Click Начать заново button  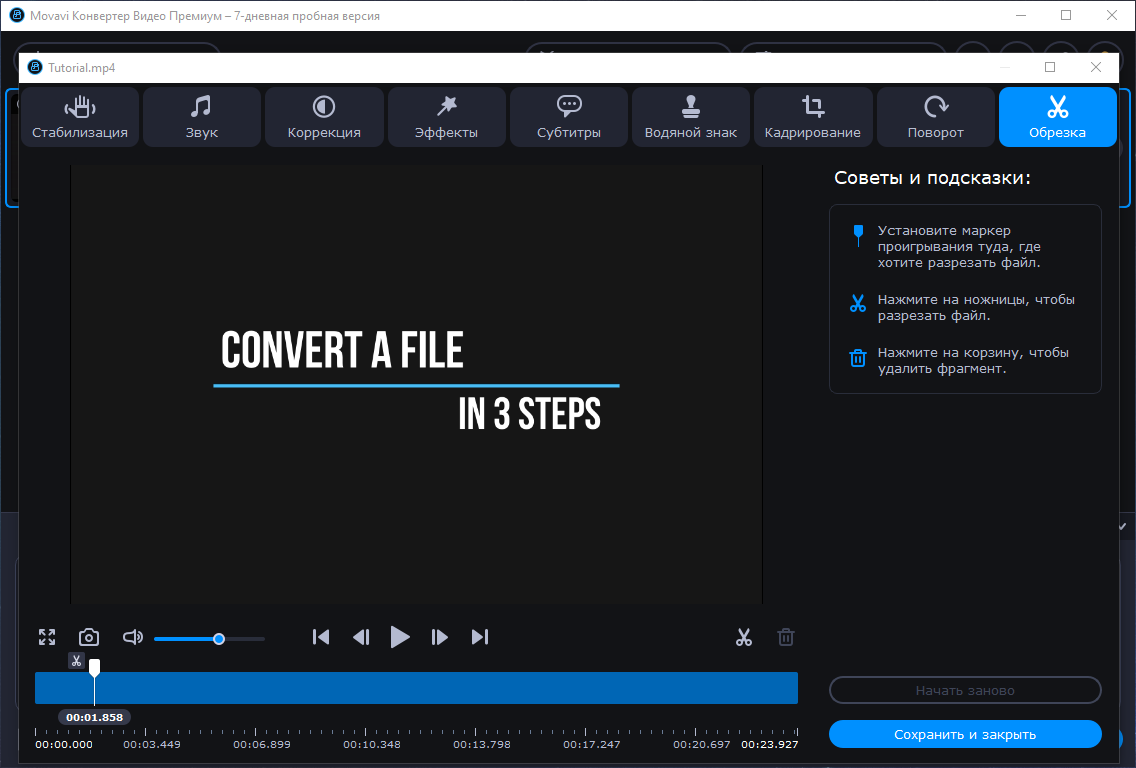[x=965, y=690]
